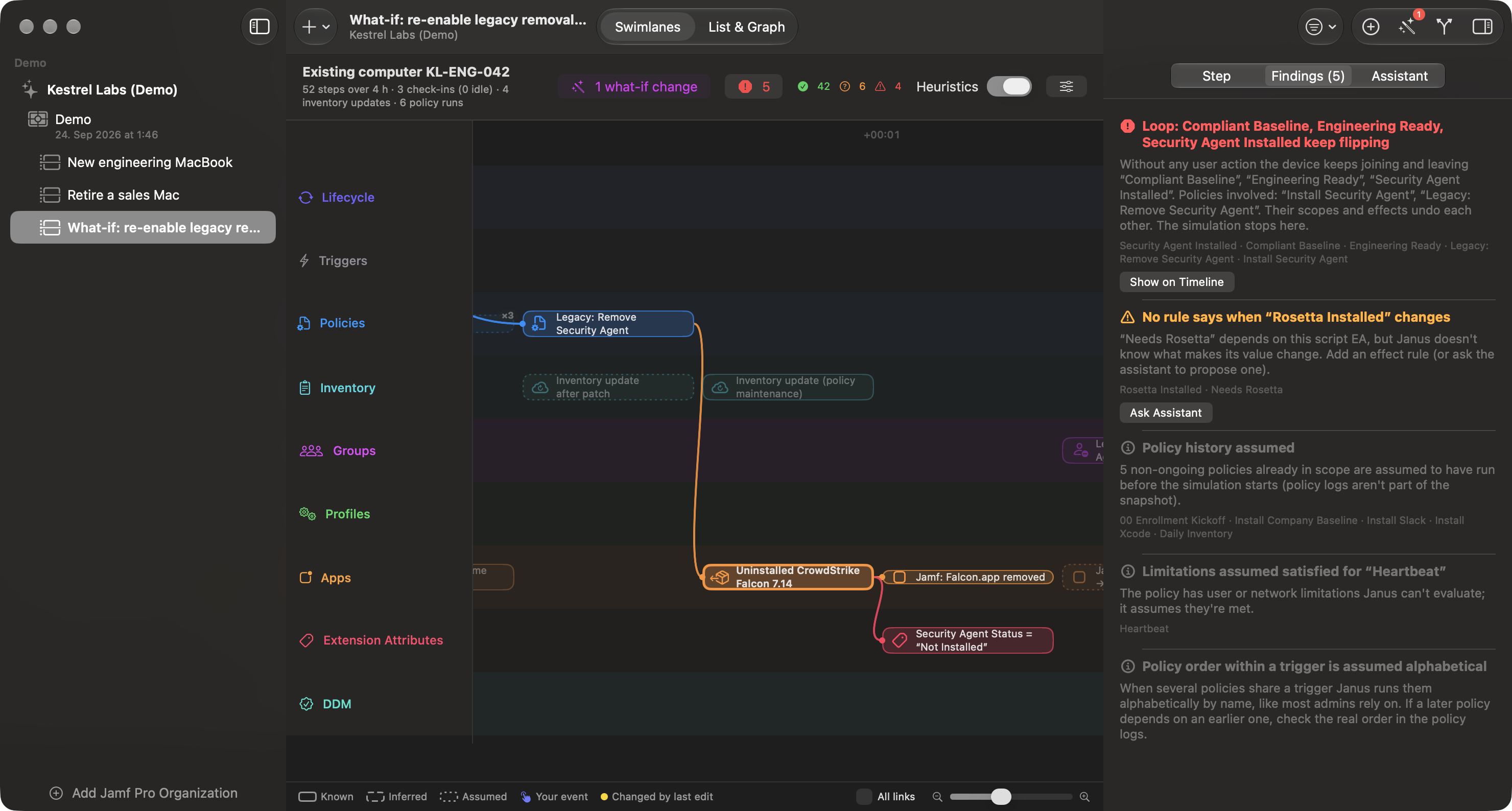Viewport: 1512px width, 811px height.
Task: Click the 1 what-if change badge
Action: pos(634,86)
